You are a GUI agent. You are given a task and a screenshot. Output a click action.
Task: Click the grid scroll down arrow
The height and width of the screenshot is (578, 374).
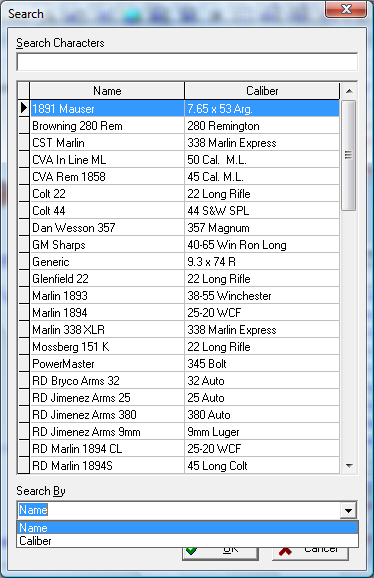[x=349, y=466]
